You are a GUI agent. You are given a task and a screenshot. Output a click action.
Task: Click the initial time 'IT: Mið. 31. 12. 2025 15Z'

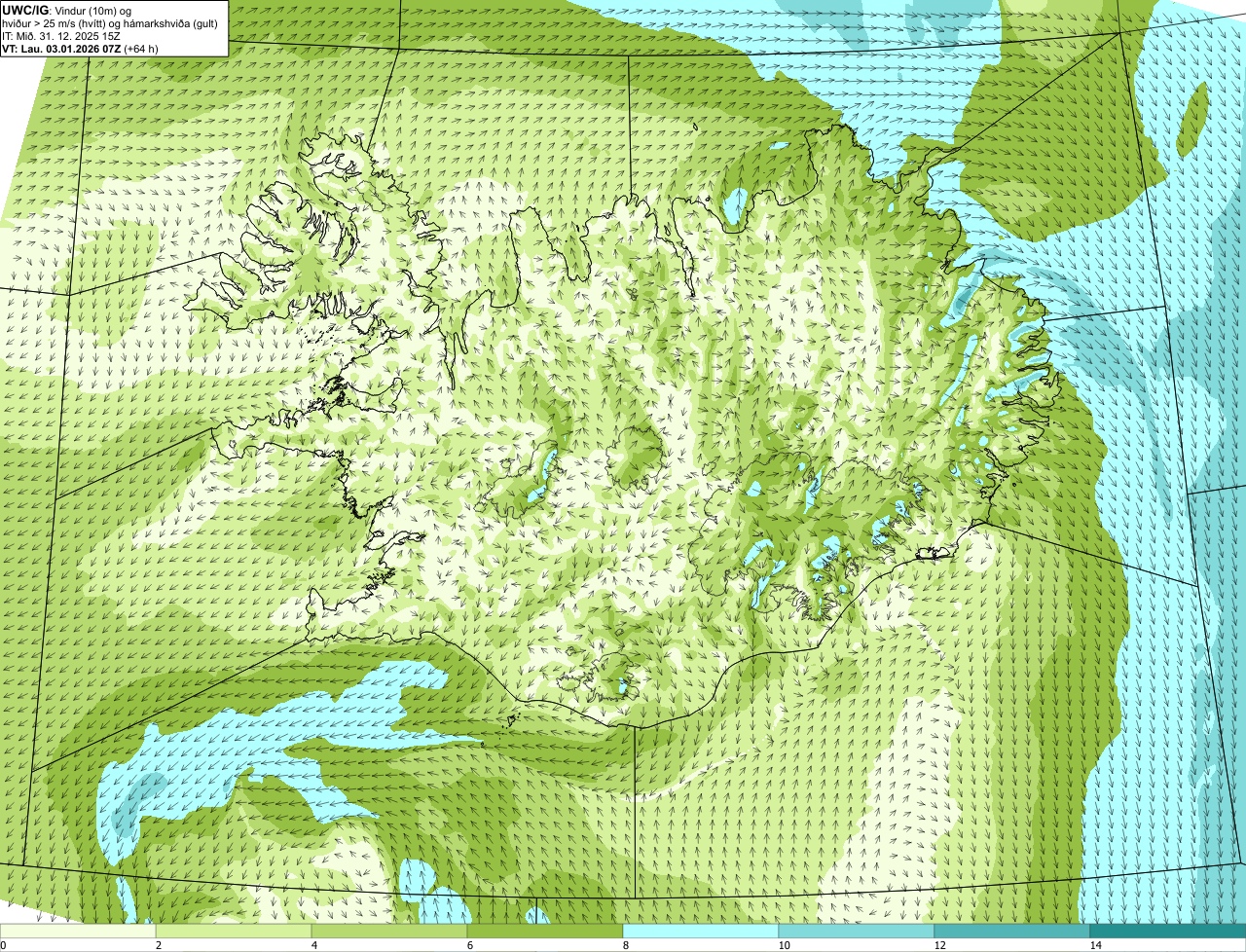(x=61, y=35)
